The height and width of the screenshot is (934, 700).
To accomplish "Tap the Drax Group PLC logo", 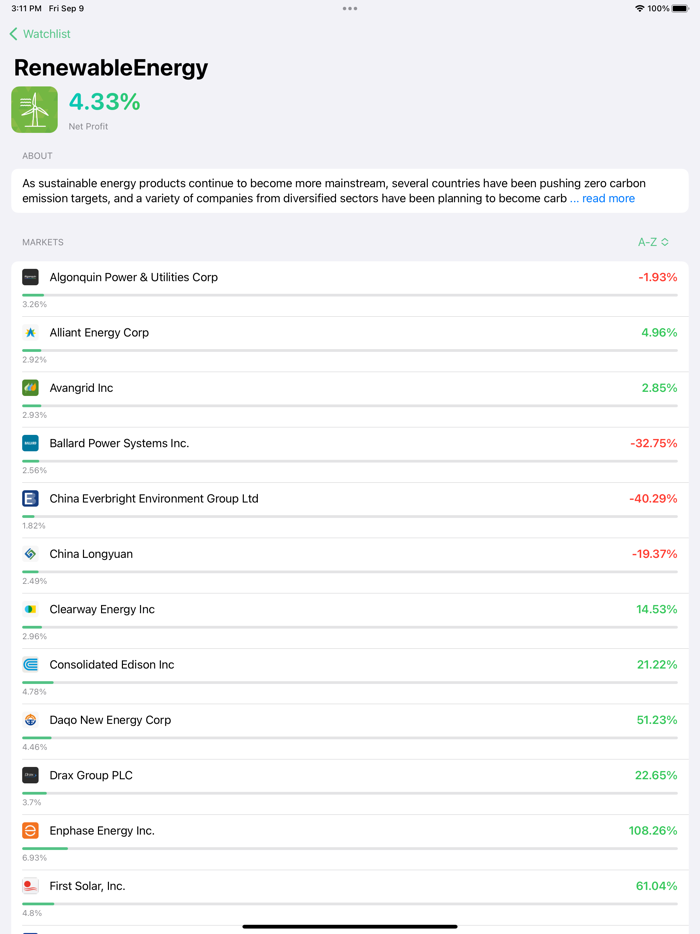I will tap(30, 775).
